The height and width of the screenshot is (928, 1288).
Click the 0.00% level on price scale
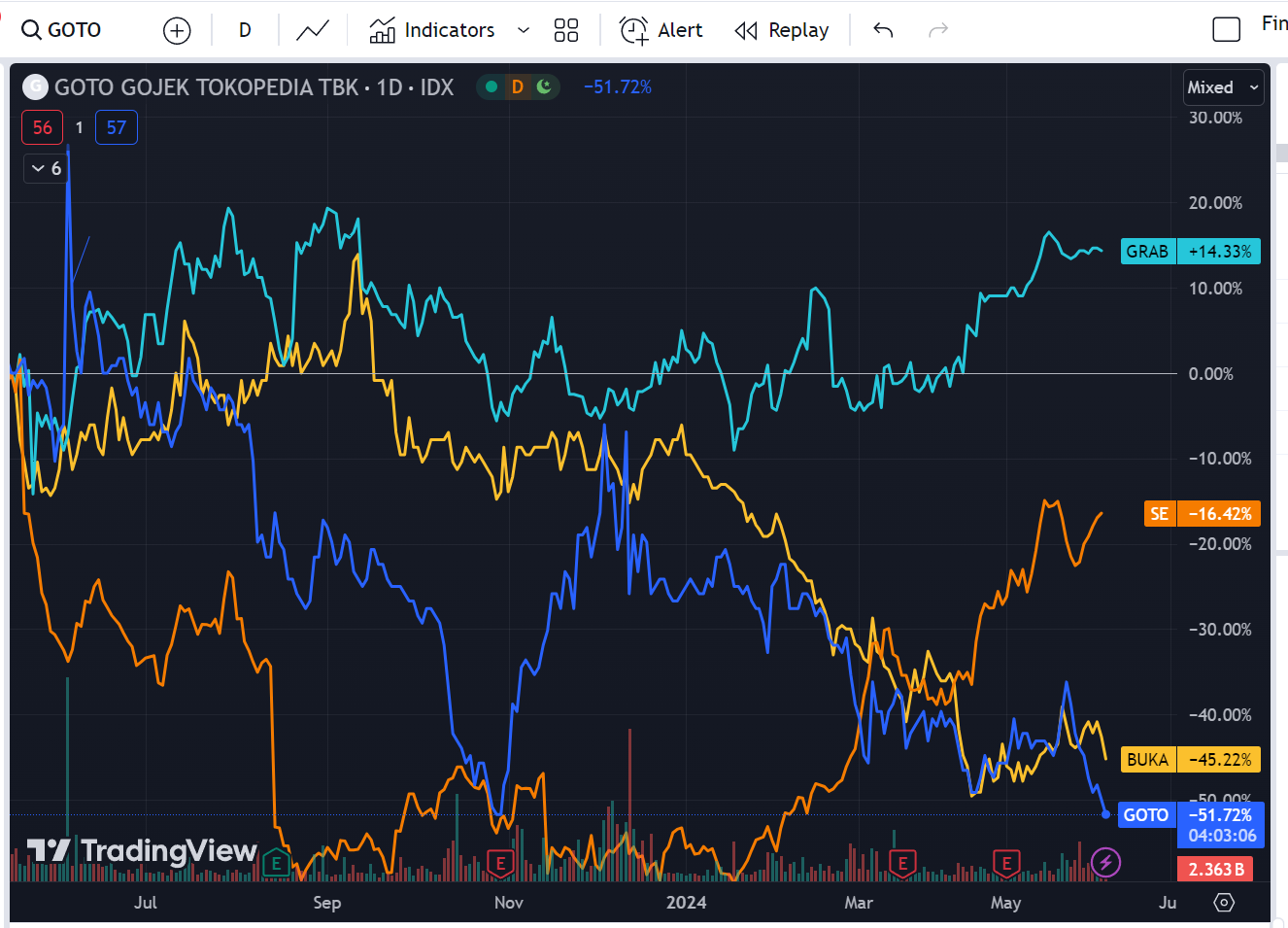[x=1210, y=374]
